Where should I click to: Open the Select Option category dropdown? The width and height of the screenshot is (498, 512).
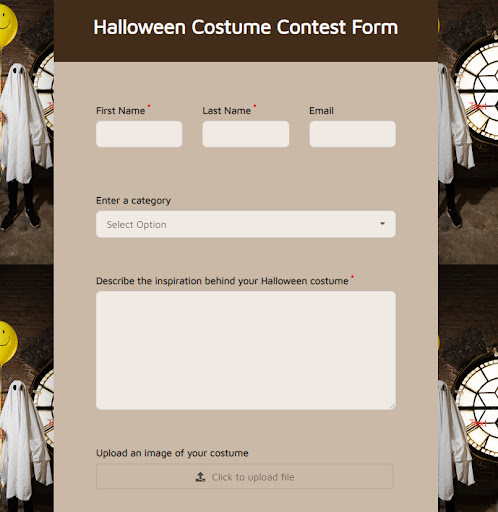[x=246, y=224]
